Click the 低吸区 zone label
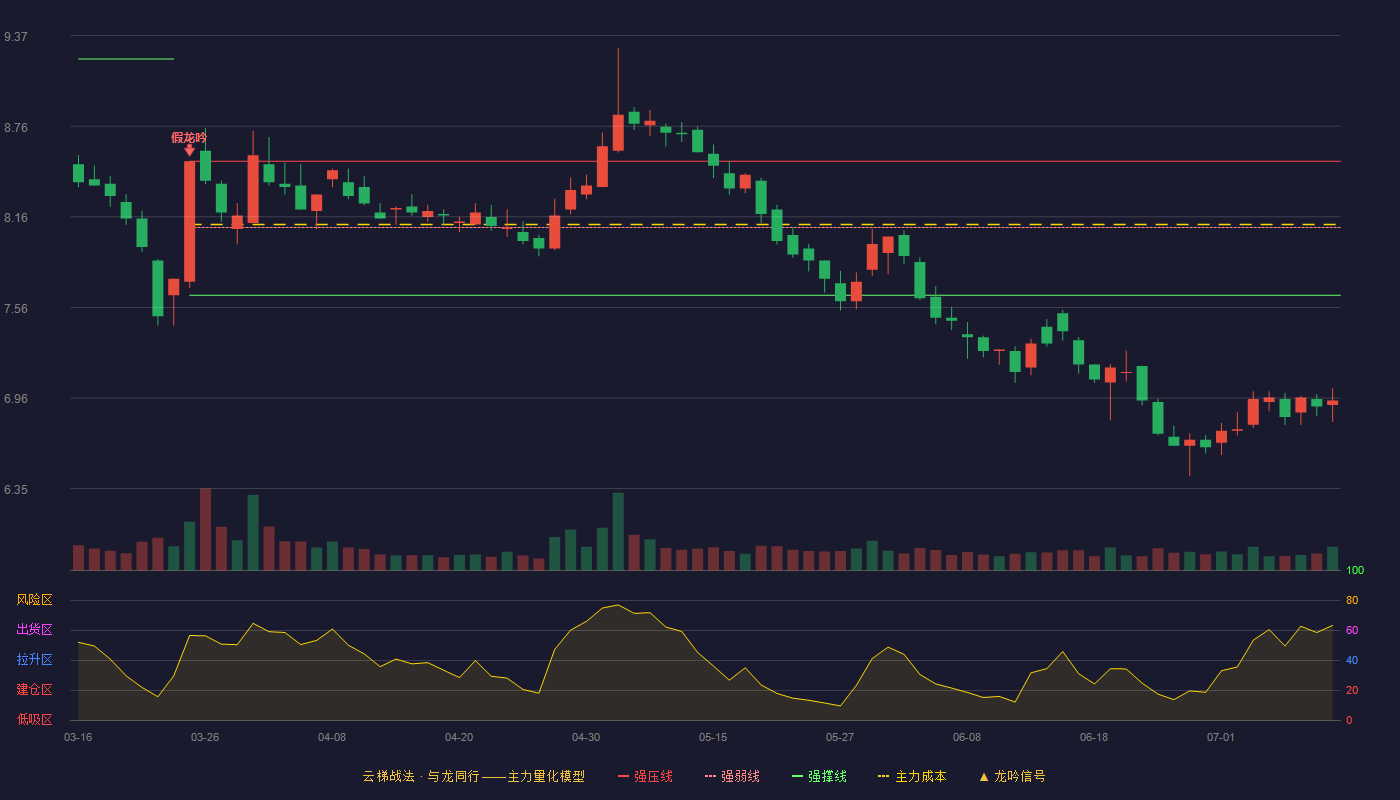Image resolution: width=1400 pixels, height=800 pixels. (x=34, y=719)
